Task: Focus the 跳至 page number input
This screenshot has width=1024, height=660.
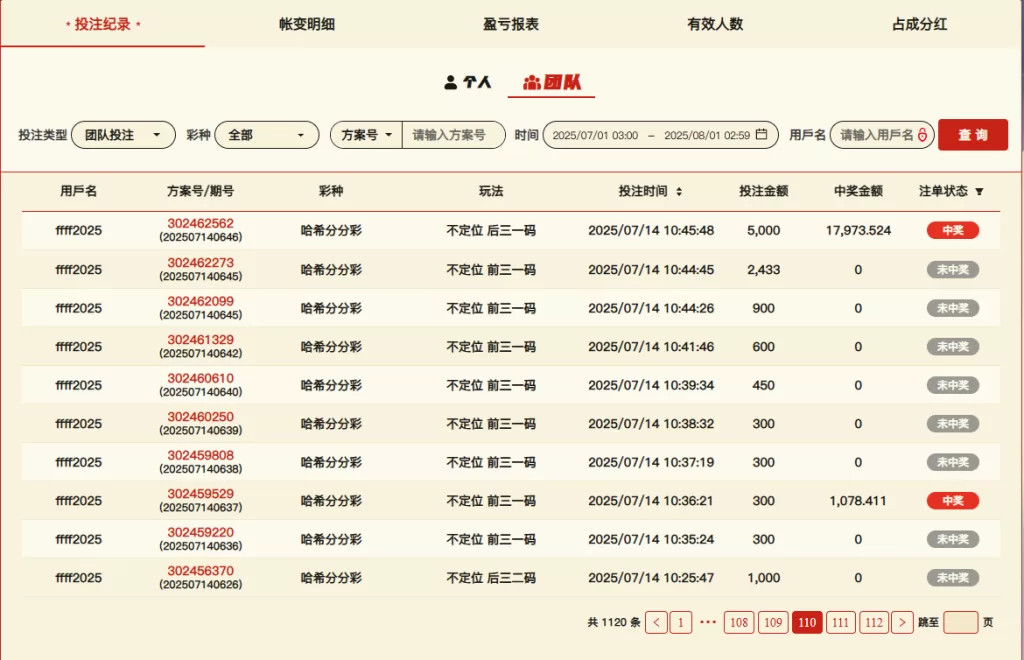Action: coord(961,622)
